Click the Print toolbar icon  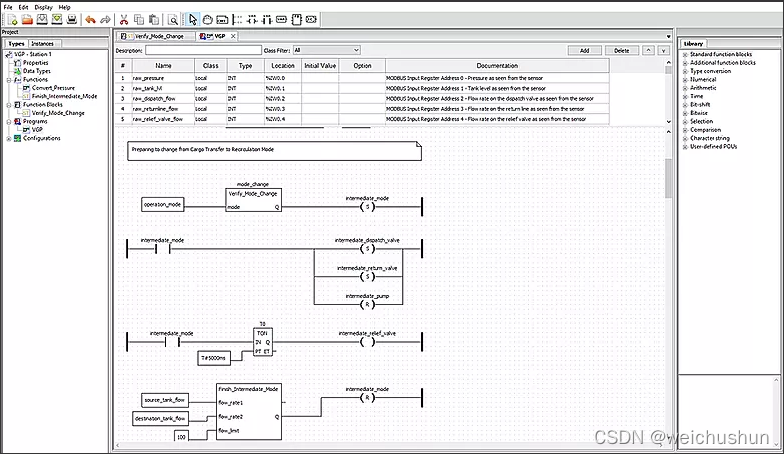[72, 20]
